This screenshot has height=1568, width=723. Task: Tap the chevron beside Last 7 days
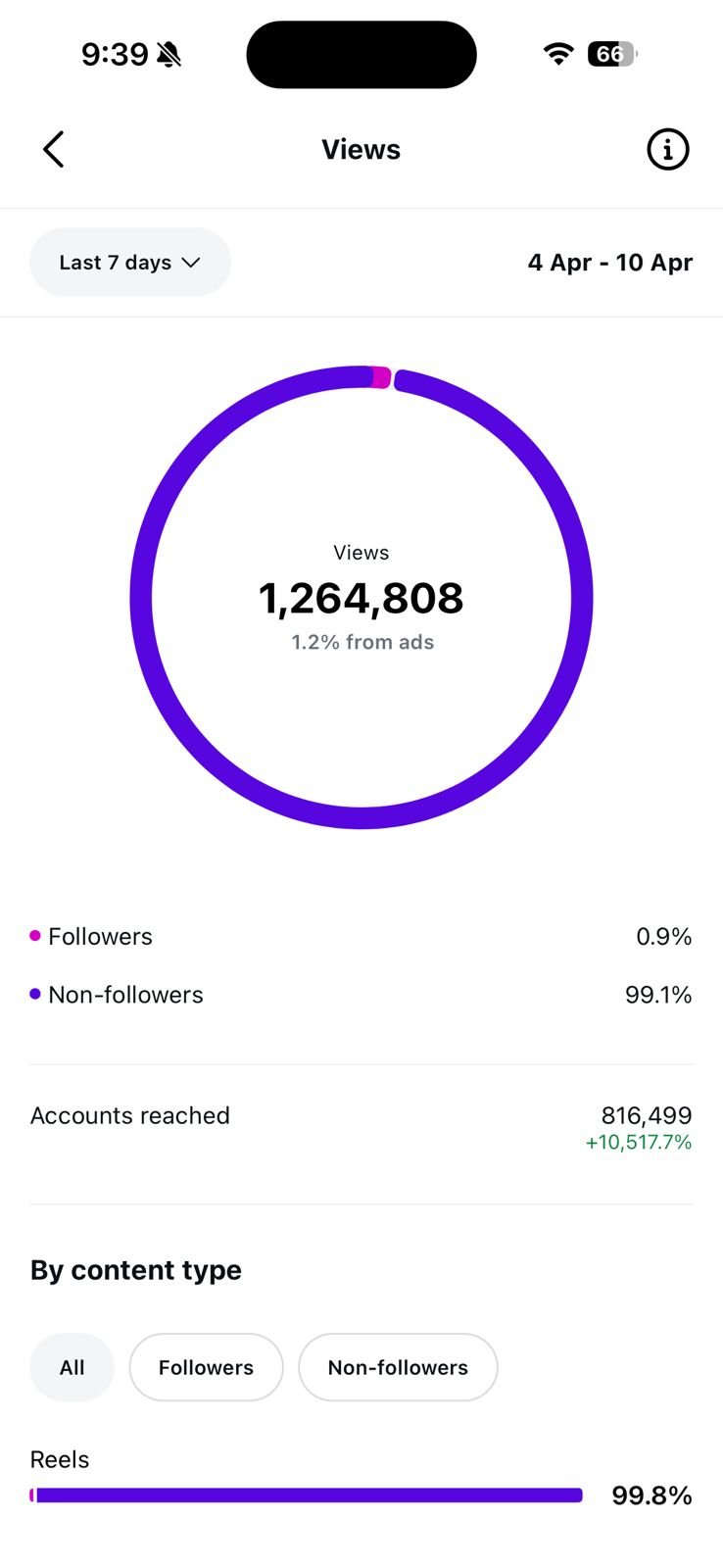click(191, 263)
